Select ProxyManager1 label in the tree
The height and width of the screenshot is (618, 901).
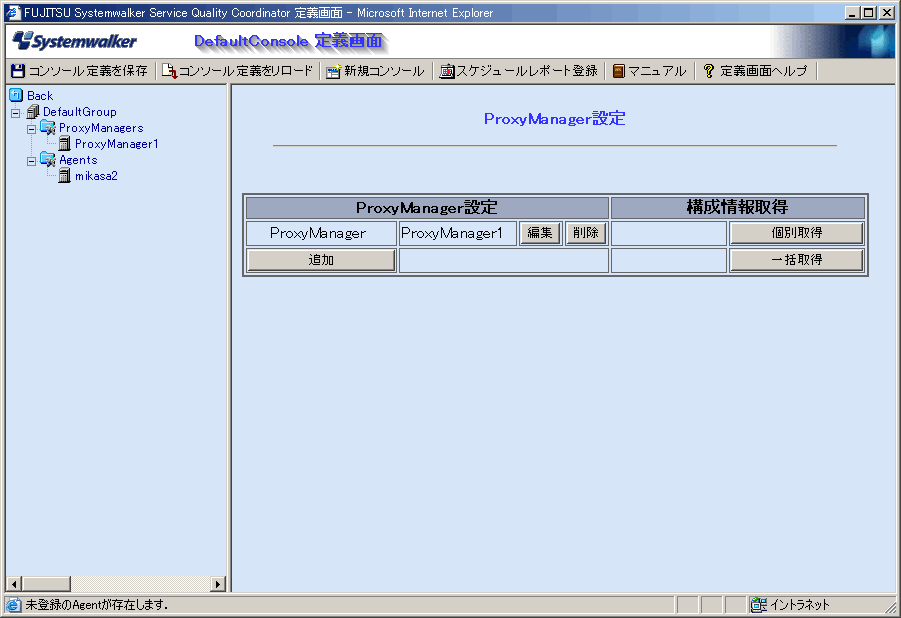(x=117, y=144)
